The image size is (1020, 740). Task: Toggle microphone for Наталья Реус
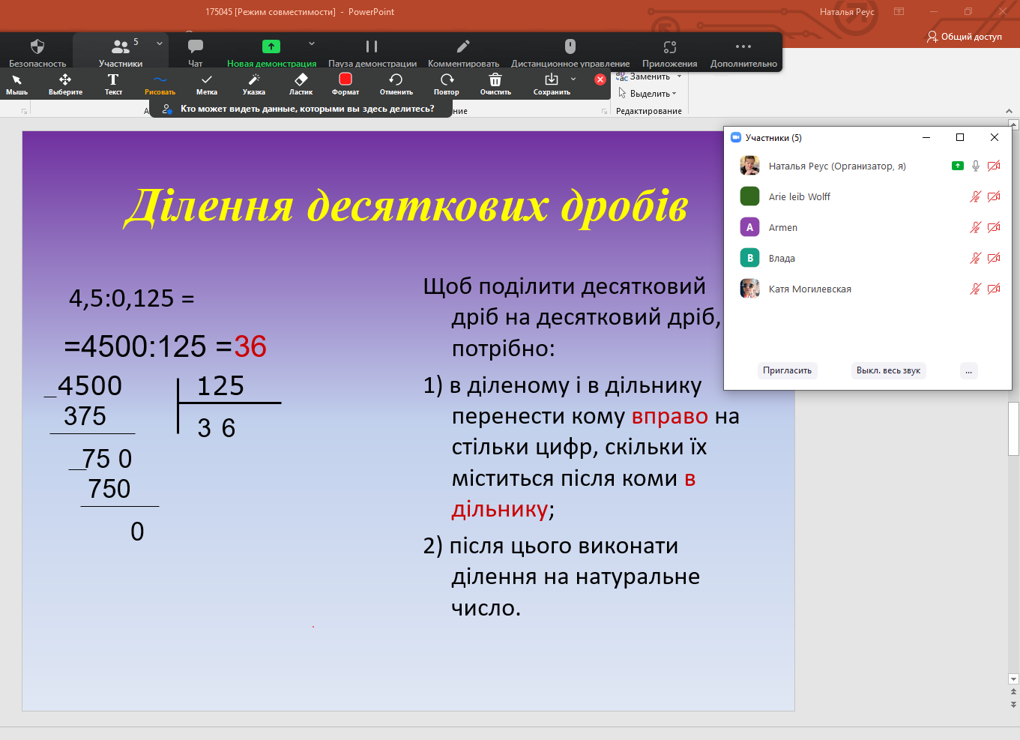point(976,166)
